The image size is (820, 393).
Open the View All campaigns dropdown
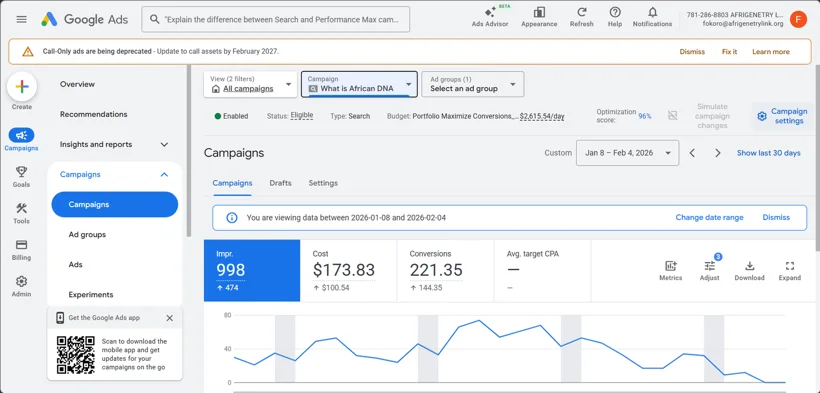click(250, 84)
